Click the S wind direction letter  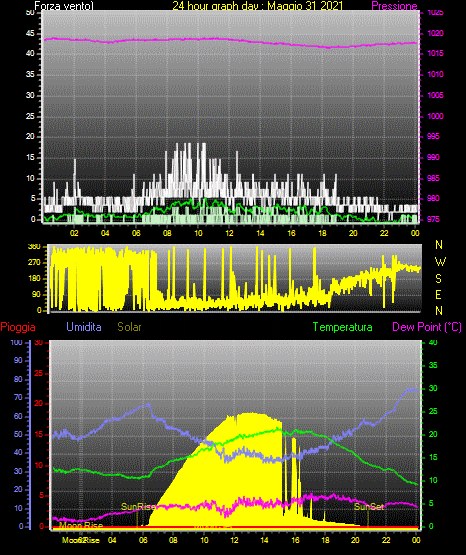[x=438, y=279]
